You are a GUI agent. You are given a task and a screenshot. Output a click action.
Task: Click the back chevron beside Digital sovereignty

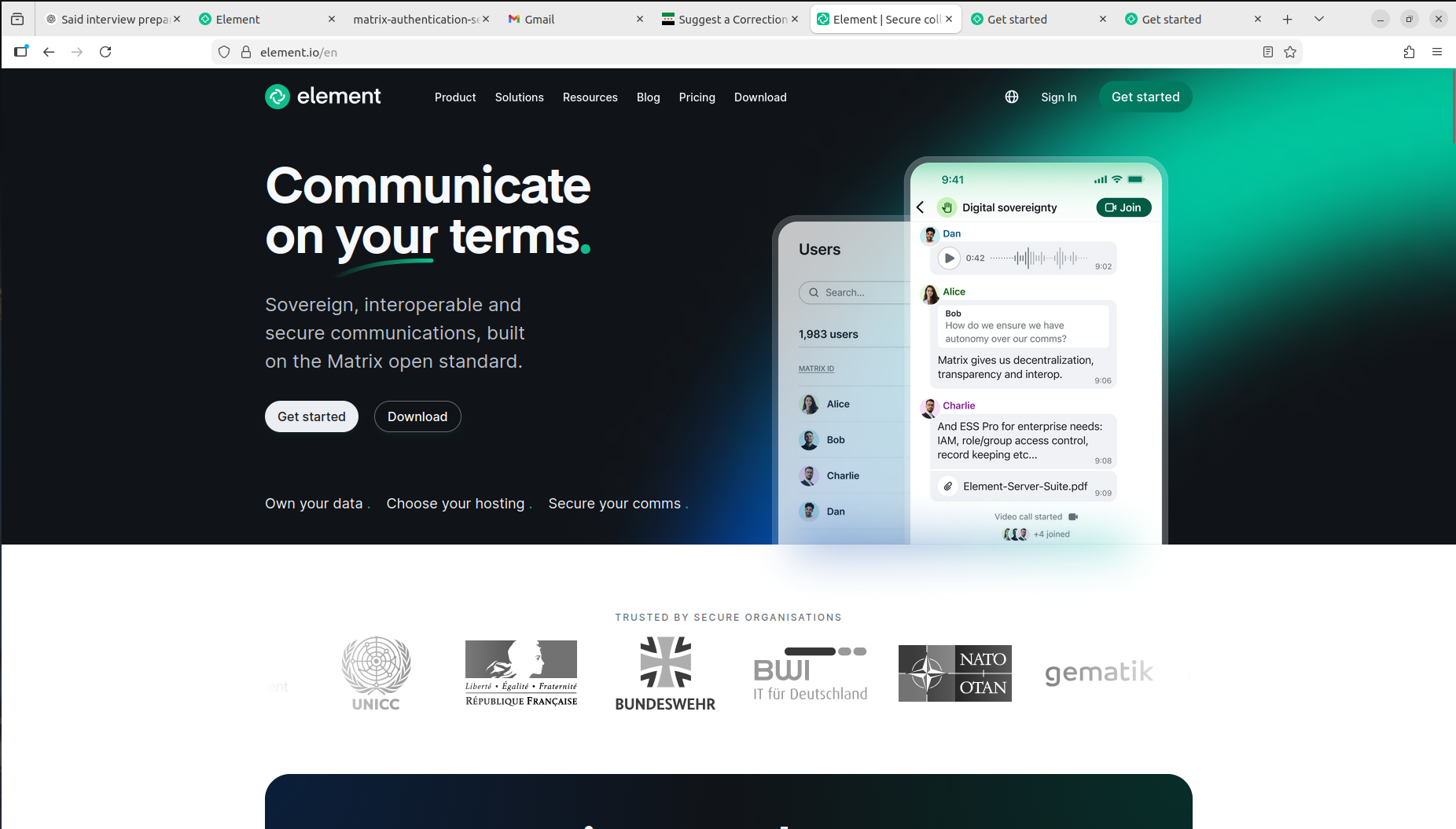pos(921,207)
